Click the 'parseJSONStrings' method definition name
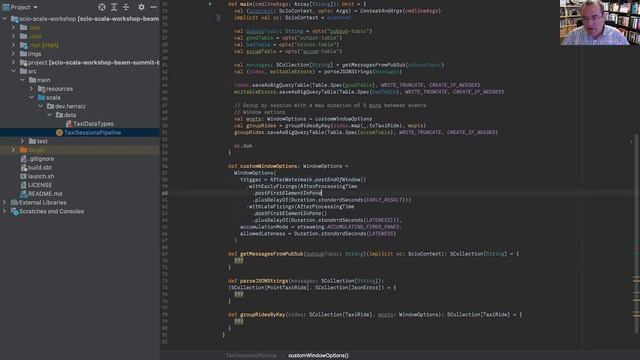Image resolution: width=640 pixels, height=360 pixels. (x=264, y=281)
